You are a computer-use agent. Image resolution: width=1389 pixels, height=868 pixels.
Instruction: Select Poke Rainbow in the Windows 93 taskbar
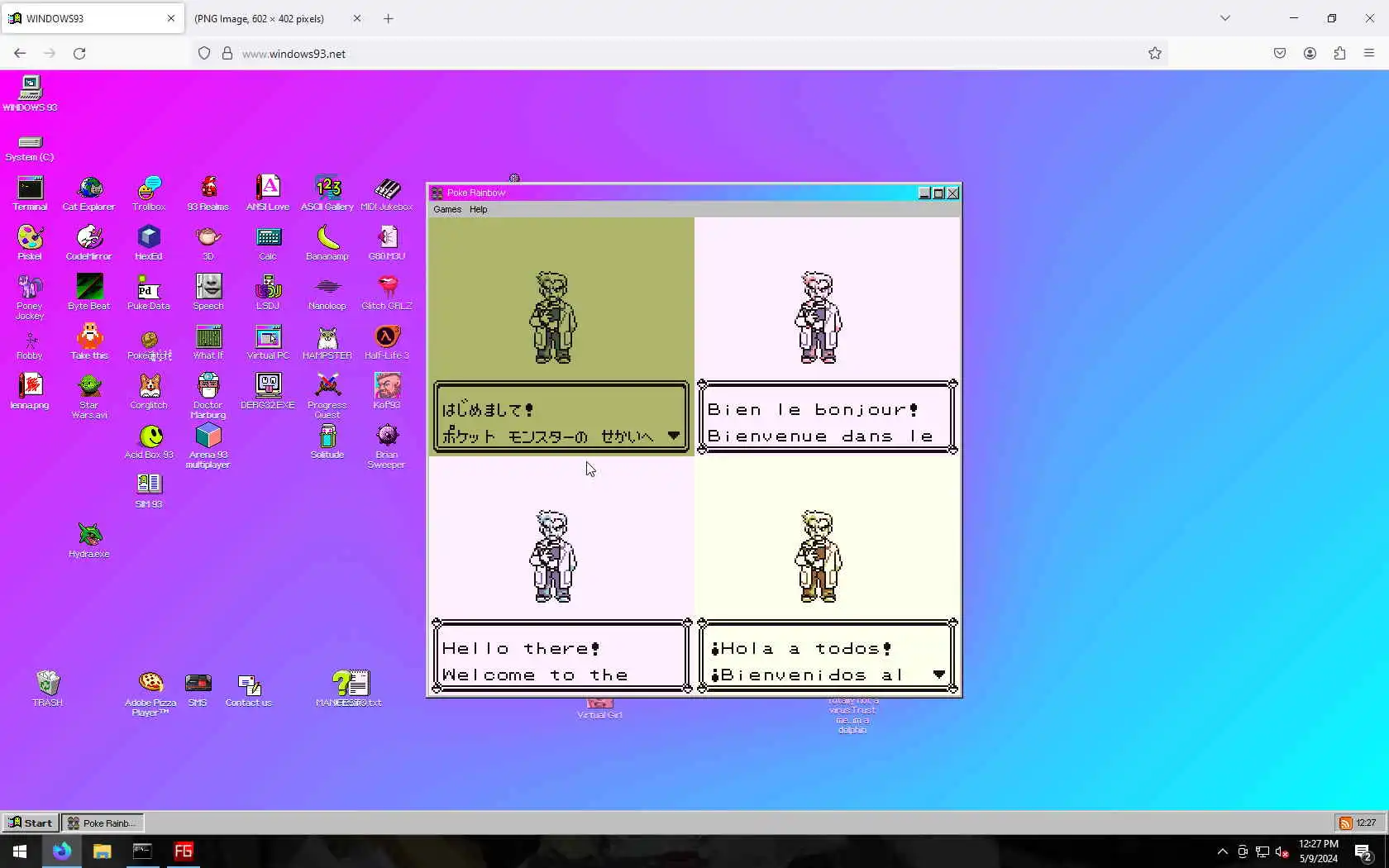coord(103,823)
